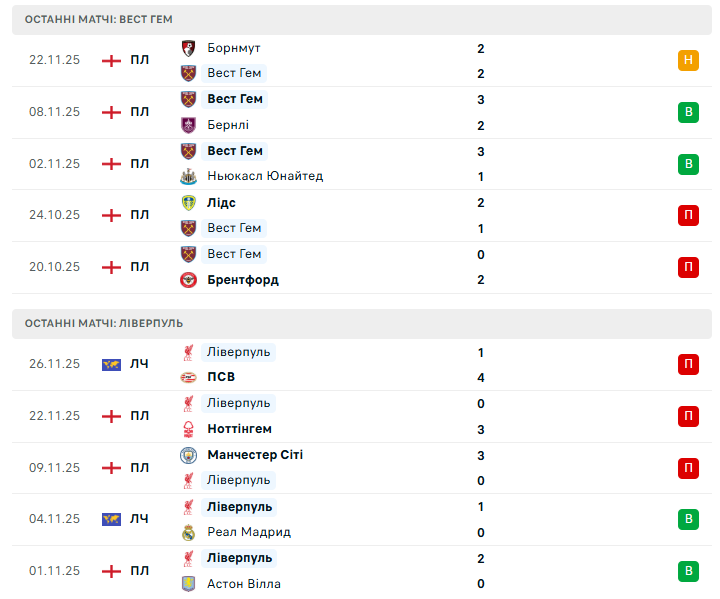Click the Brentford club crest icon
The height and width of the screenshot is (599, 720).
click(x=188, y=280)
